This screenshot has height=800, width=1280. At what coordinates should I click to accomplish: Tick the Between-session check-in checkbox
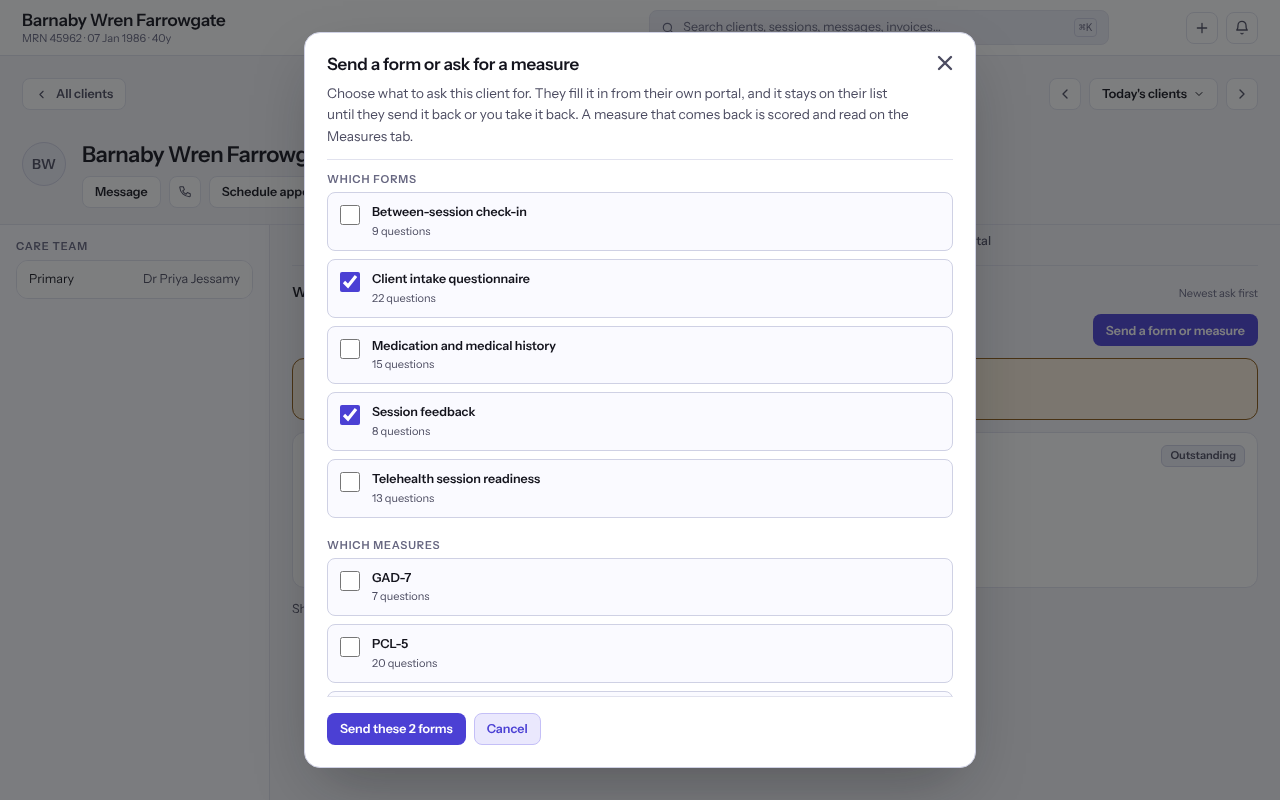[x=350, y=215]
